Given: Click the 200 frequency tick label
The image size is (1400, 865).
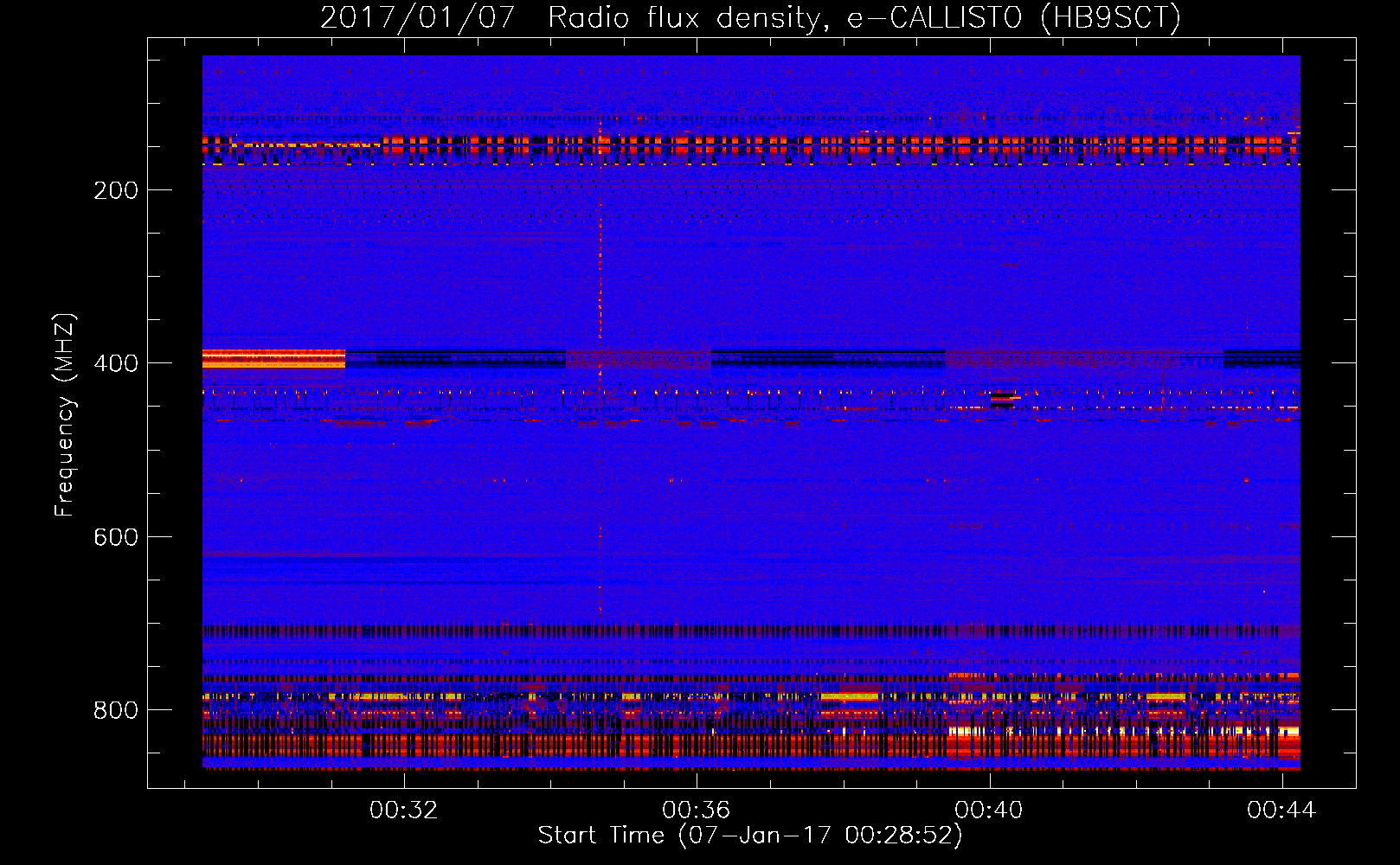Looking at the screenshot, I should click(116, 190).
